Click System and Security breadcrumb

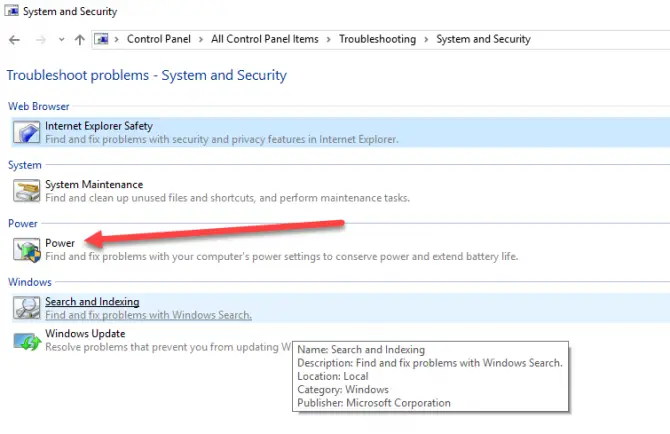pyautogui.click(x=483, y=39)
